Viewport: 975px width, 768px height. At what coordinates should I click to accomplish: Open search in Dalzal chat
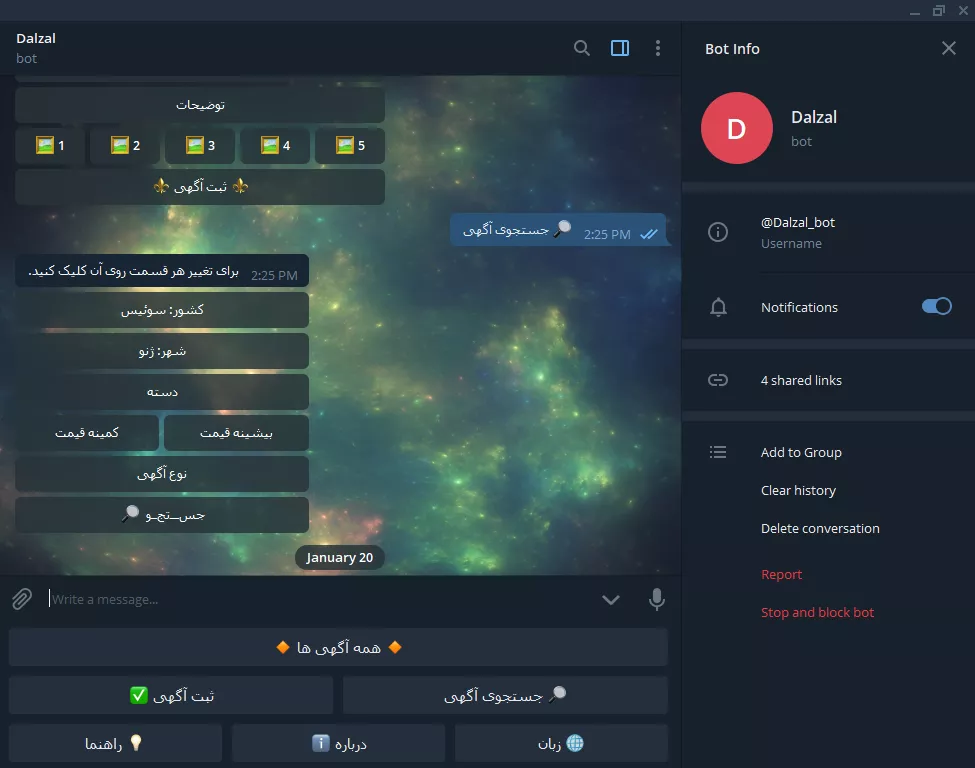point(581,48)
